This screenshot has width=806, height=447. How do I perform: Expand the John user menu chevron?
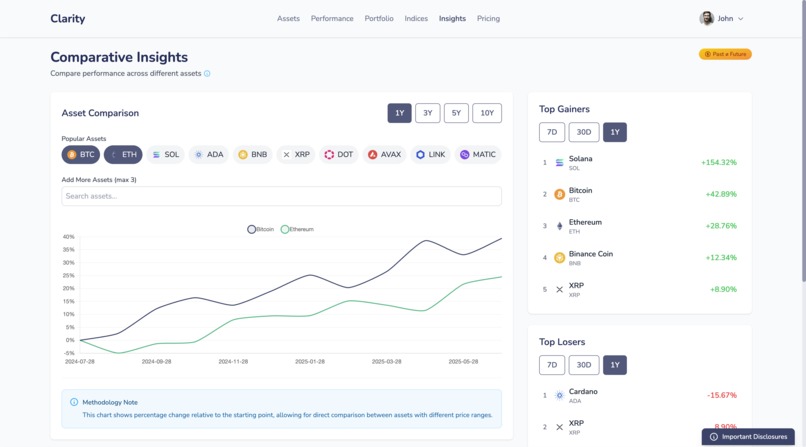[741, 18]
